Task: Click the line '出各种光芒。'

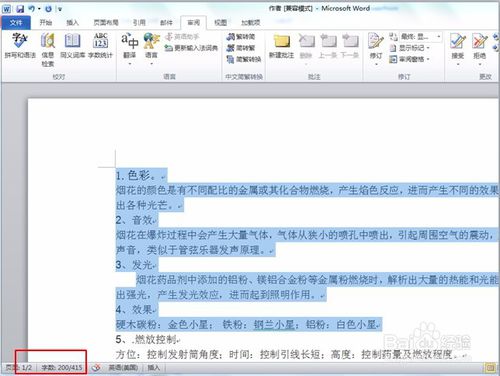Action: coord(145,205)
